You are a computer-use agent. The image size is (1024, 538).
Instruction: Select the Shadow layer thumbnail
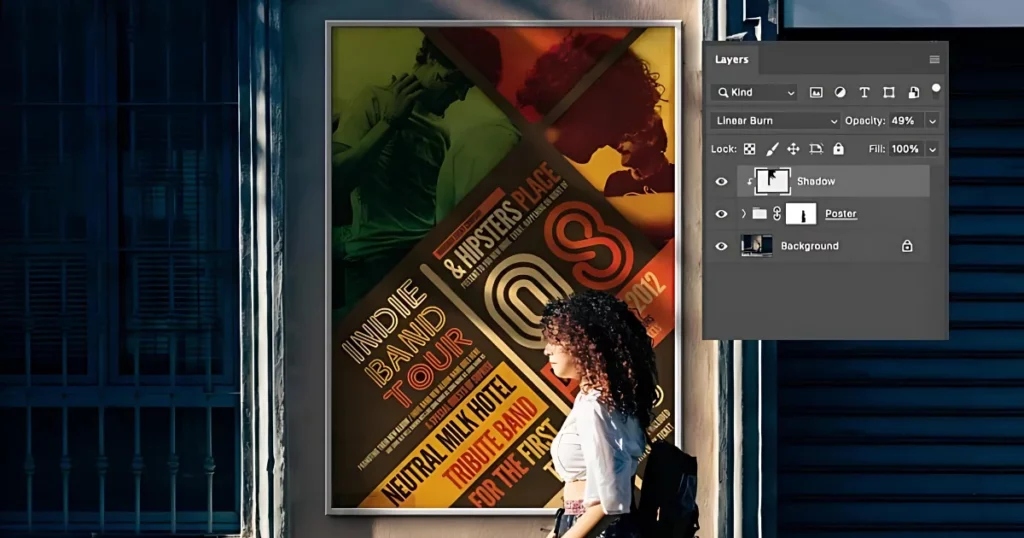coord(773,182)
